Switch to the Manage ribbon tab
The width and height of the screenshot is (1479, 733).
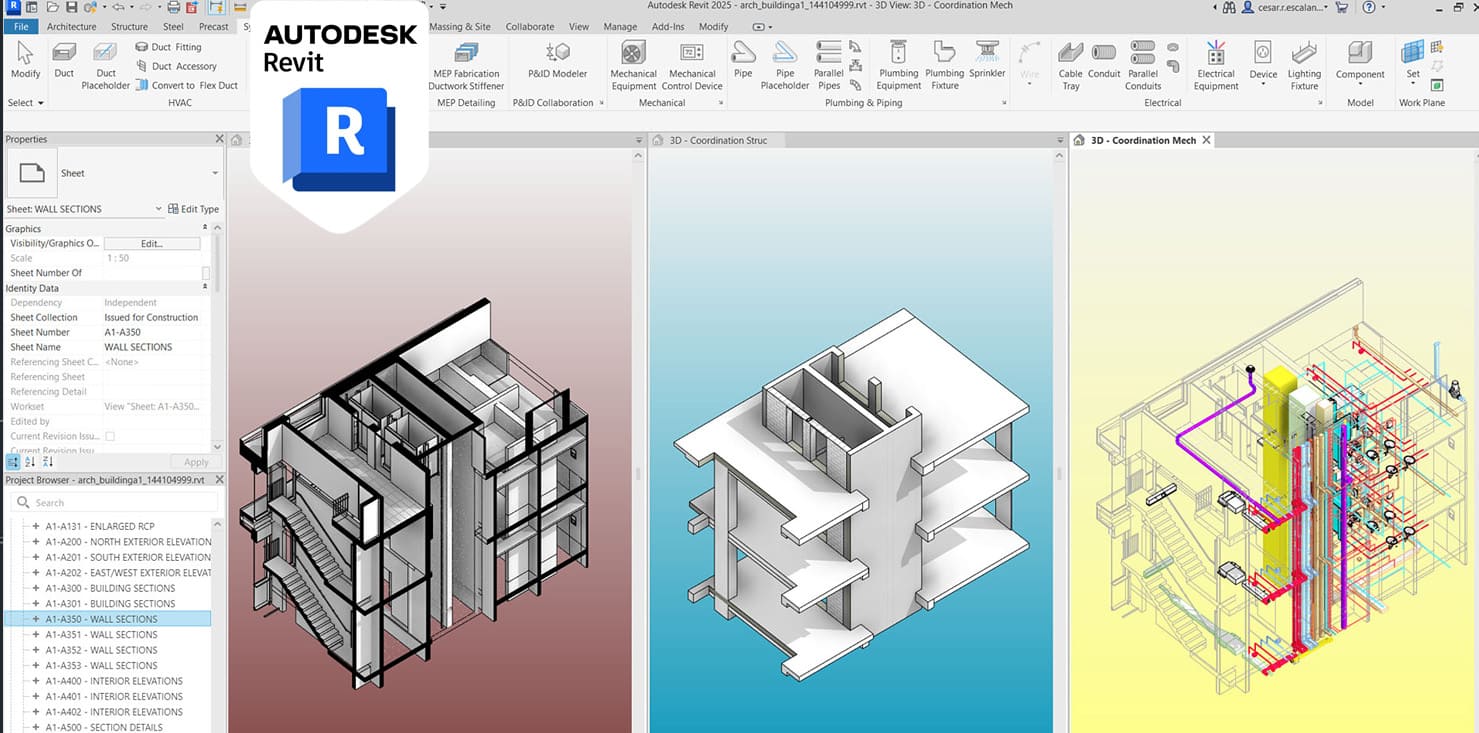pyautogui.click(x=620, y=26)
